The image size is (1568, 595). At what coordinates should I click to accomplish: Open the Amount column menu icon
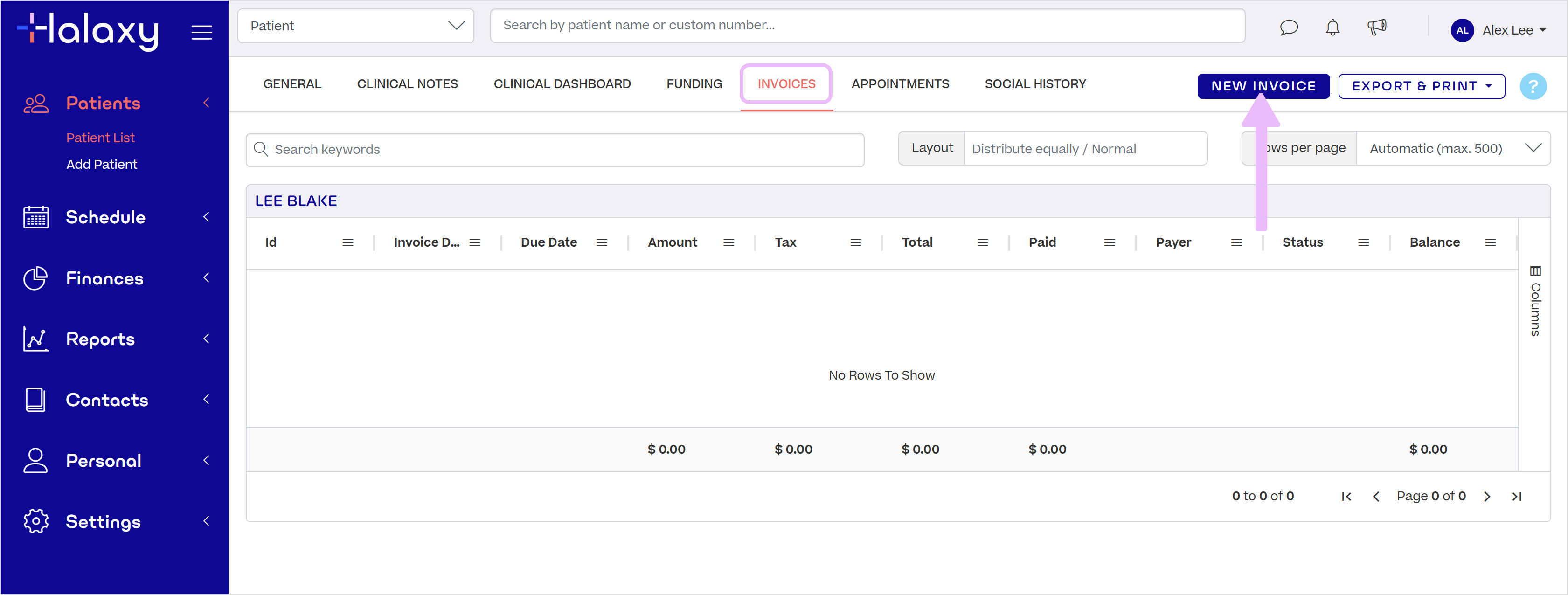(x=728, y=243)
